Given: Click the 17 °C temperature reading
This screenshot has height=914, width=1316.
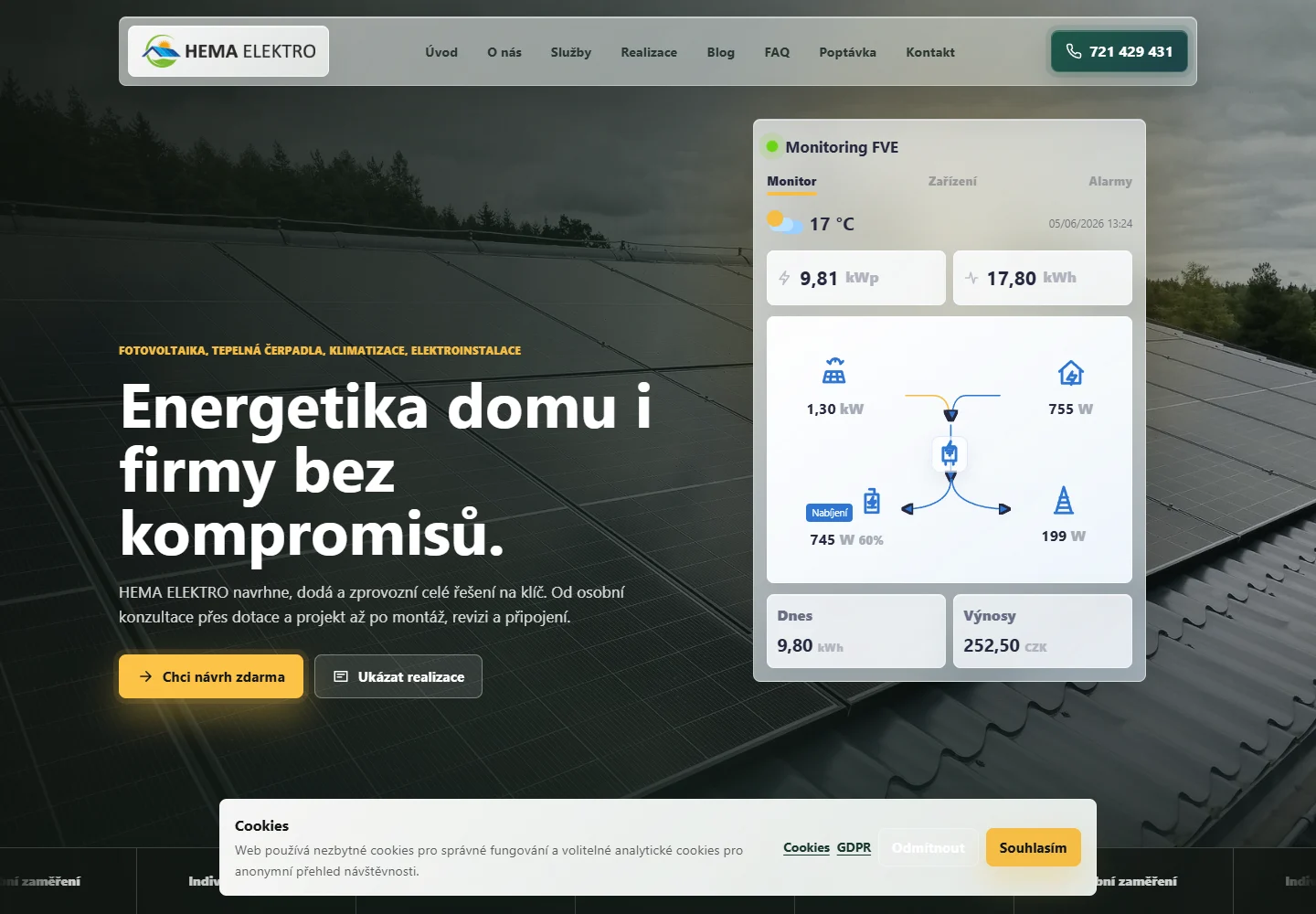Looking at the screenshot, I should (x=832, y=224).
